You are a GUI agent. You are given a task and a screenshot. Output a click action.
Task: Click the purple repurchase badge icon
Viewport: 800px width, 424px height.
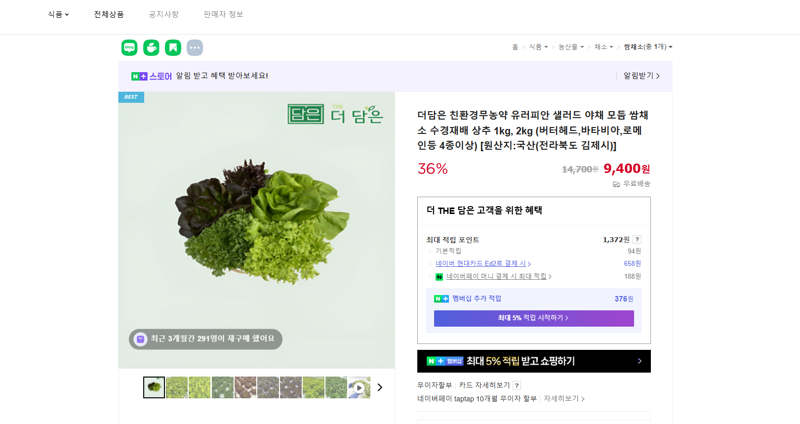pyautogui.click(x=140, y=339)
